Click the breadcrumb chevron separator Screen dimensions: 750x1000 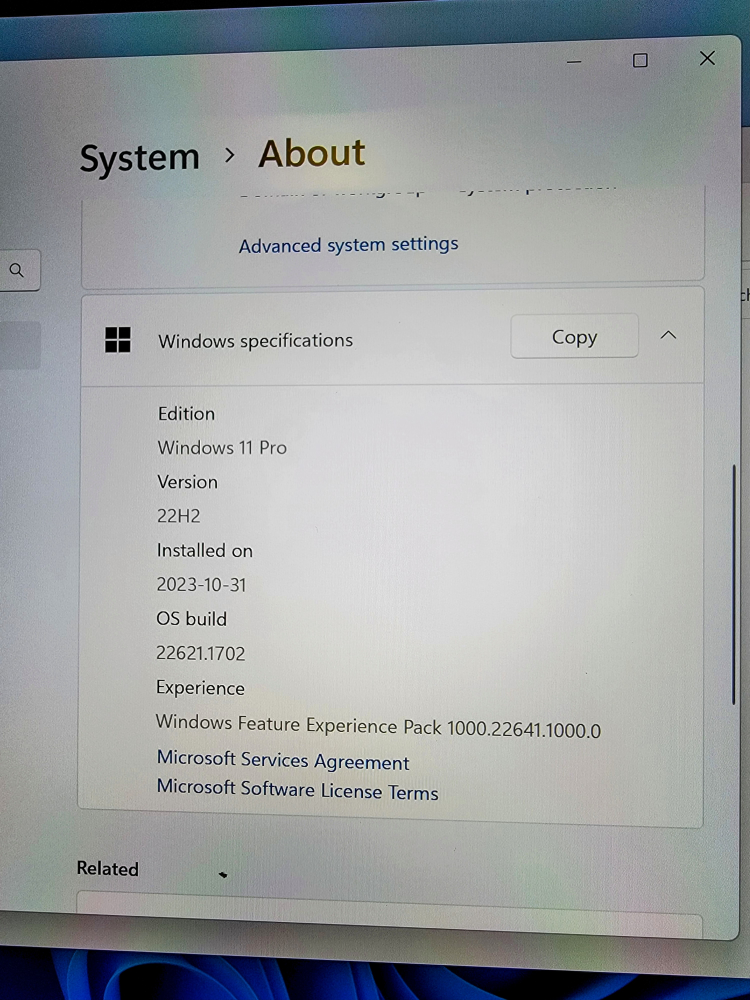[230, 155]
